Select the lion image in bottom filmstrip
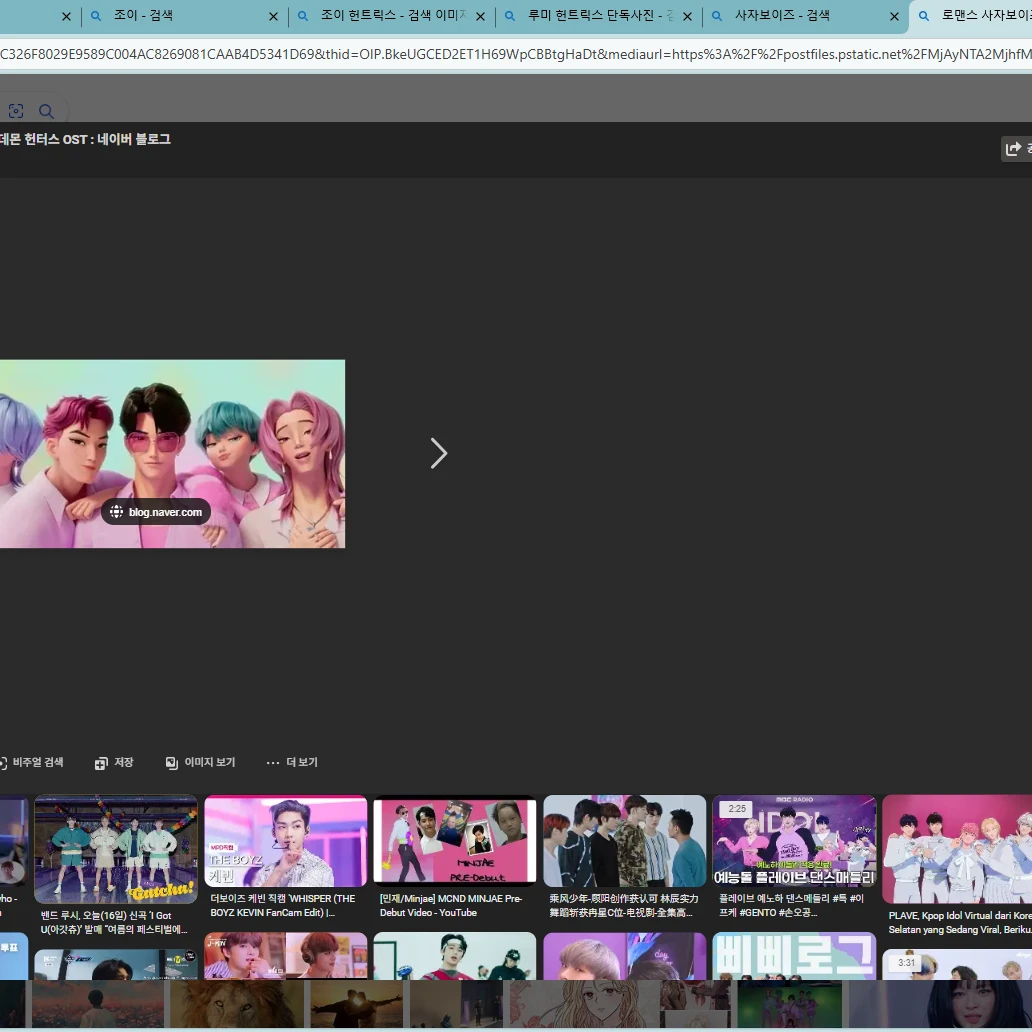 pos(237,1003)
